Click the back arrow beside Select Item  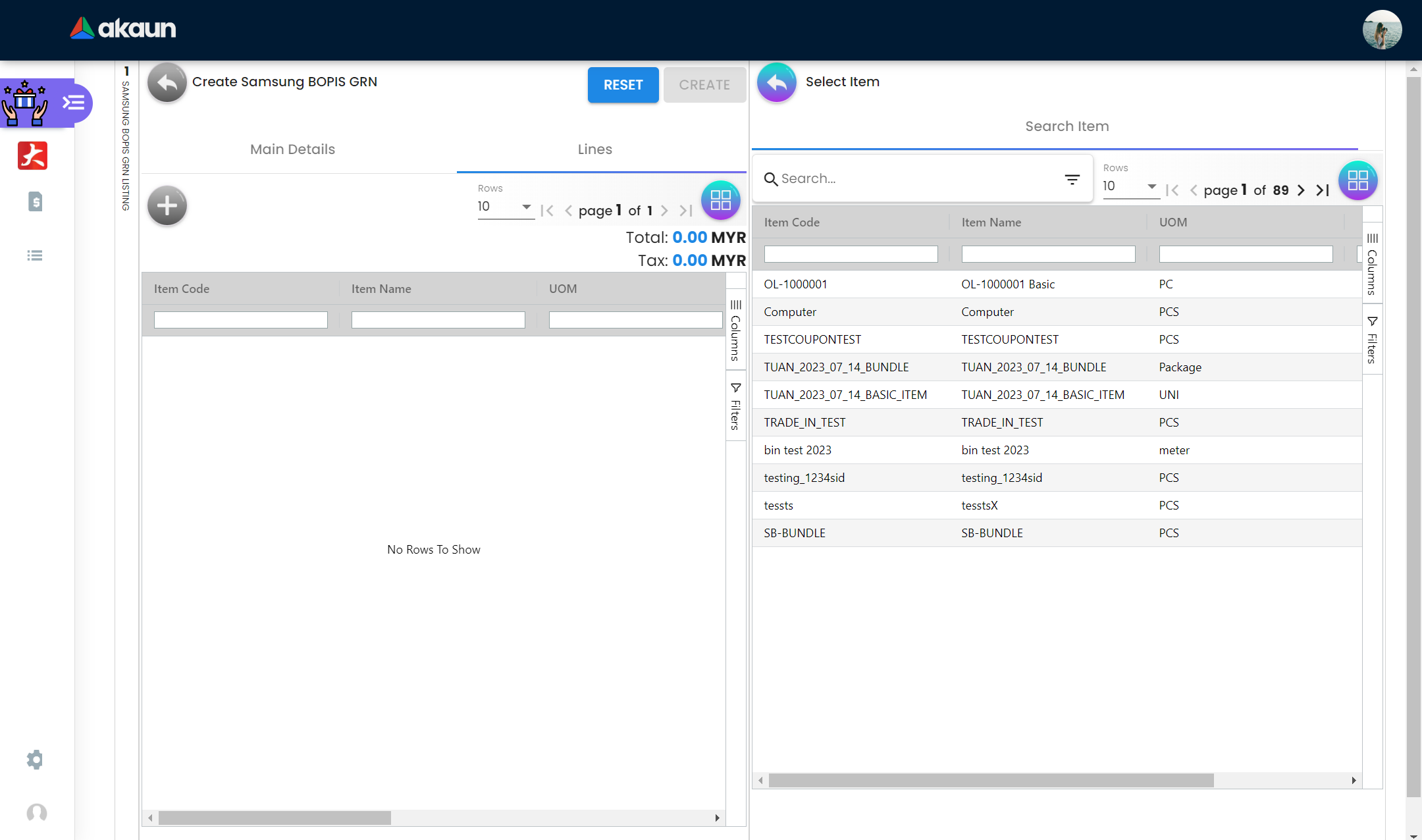tap(777, 82)
